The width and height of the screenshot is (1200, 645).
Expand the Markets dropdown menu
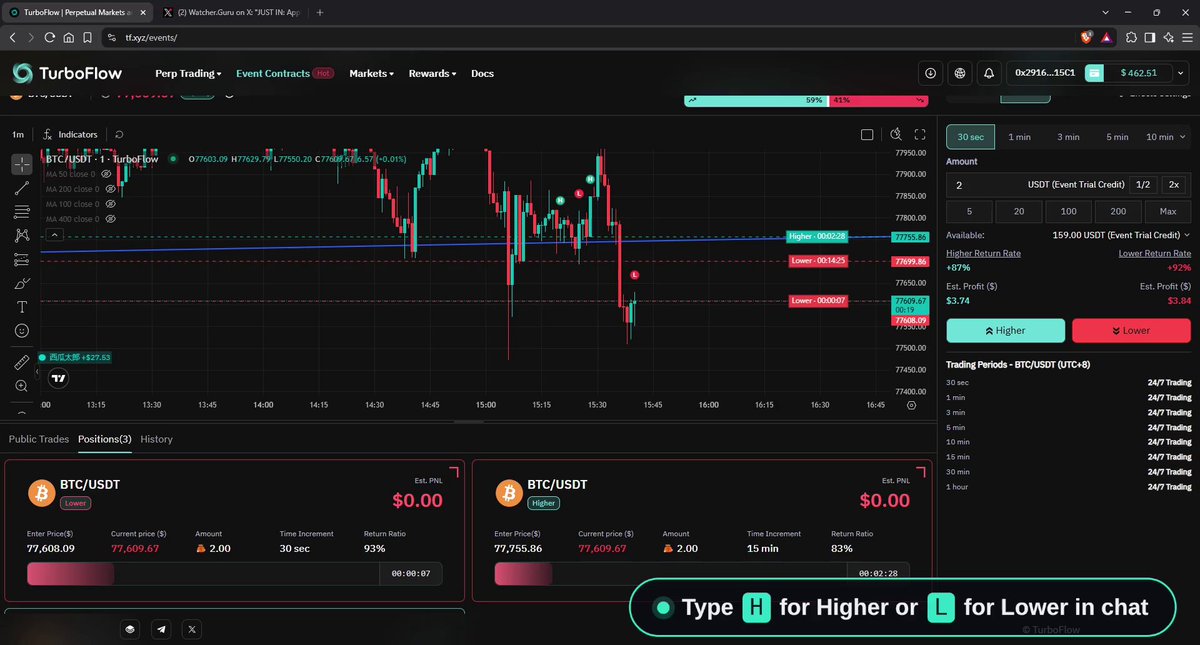click(x=371, y=73)
